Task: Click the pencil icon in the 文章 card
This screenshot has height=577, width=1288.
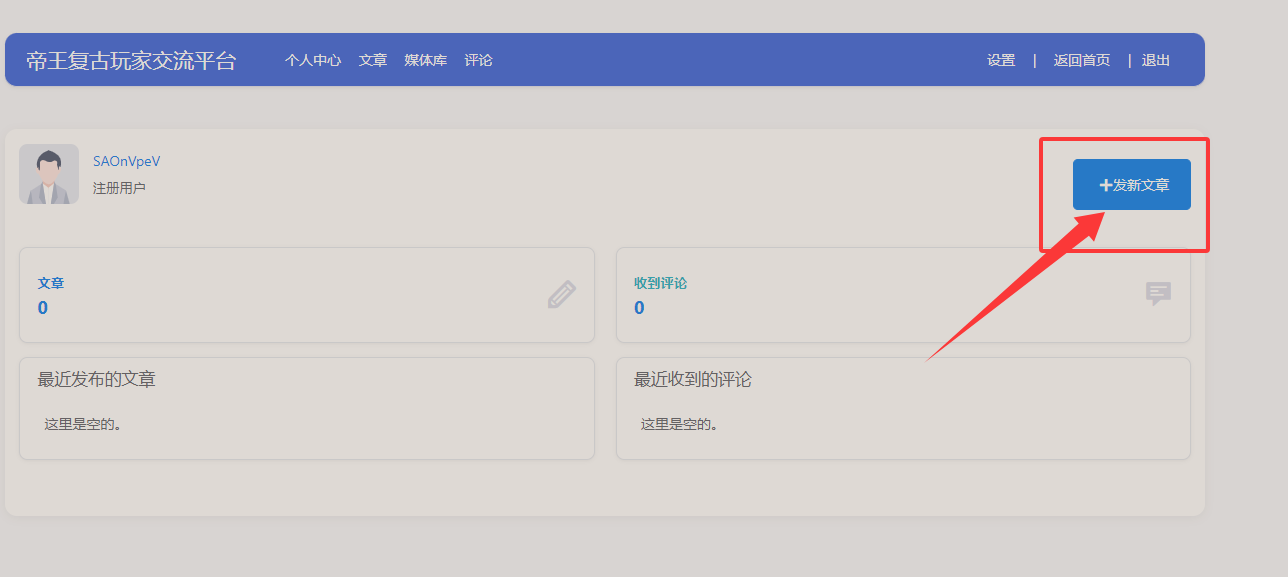Action: pos(561,294)
